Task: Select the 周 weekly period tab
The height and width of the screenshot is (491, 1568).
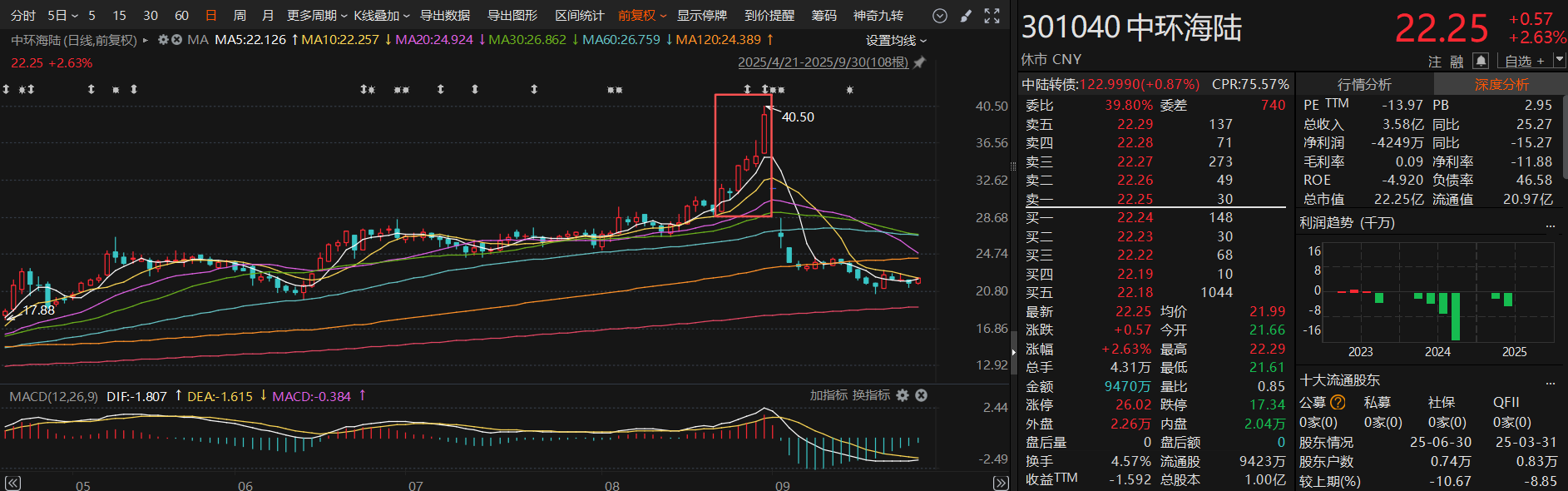Action: 240,16
